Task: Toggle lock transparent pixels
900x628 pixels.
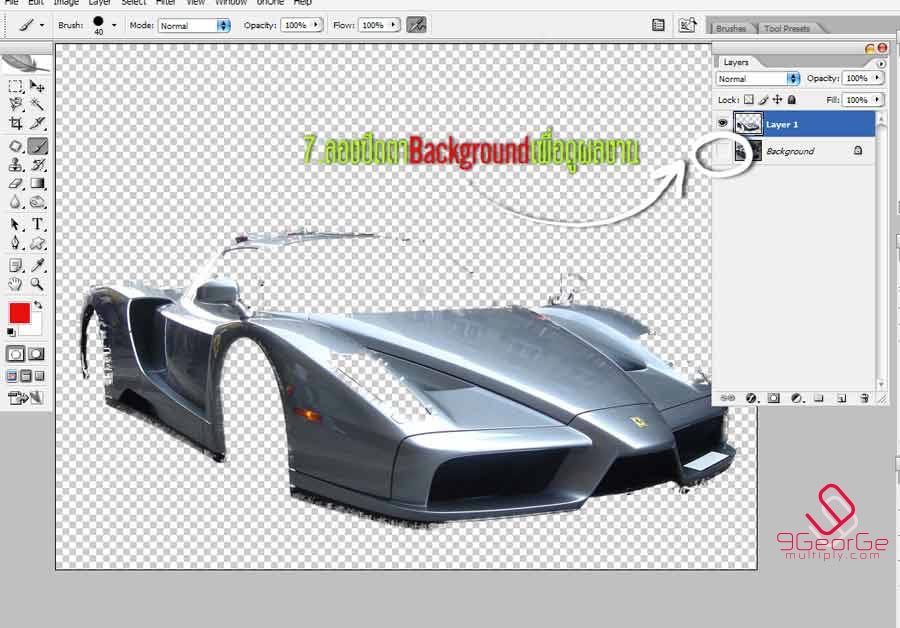Action: pyautogui.click(x=748, y=99)
